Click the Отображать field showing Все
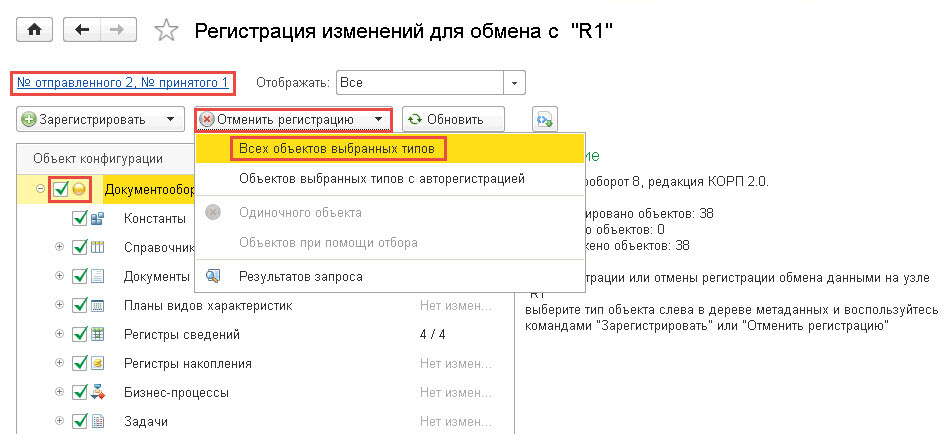Image resolution: width=943 pixels, height=434 pixels. point(420,83)
